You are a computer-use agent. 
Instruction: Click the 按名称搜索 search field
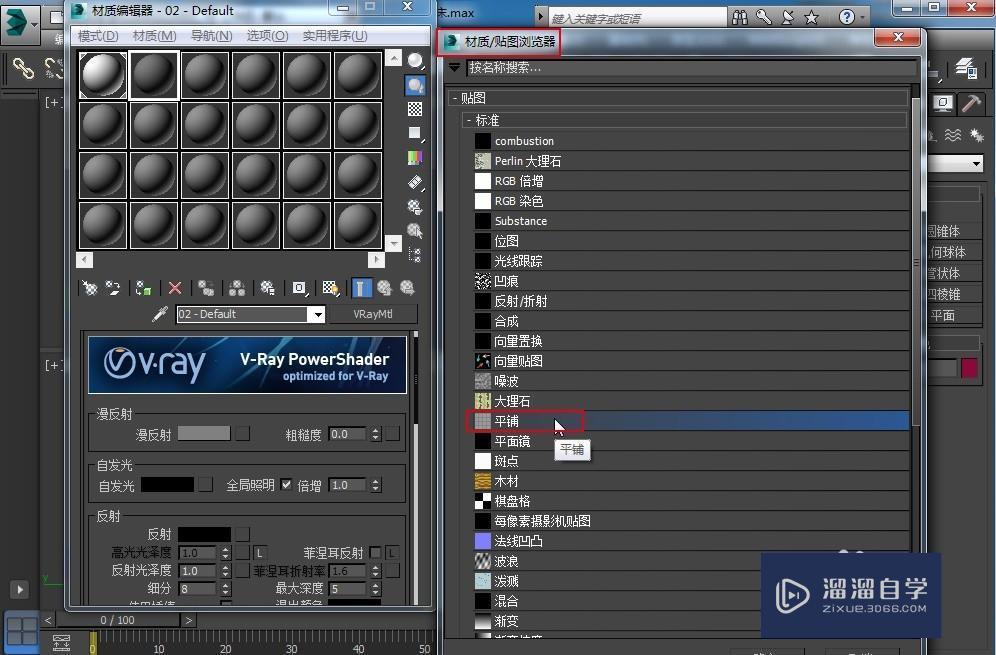692,67
